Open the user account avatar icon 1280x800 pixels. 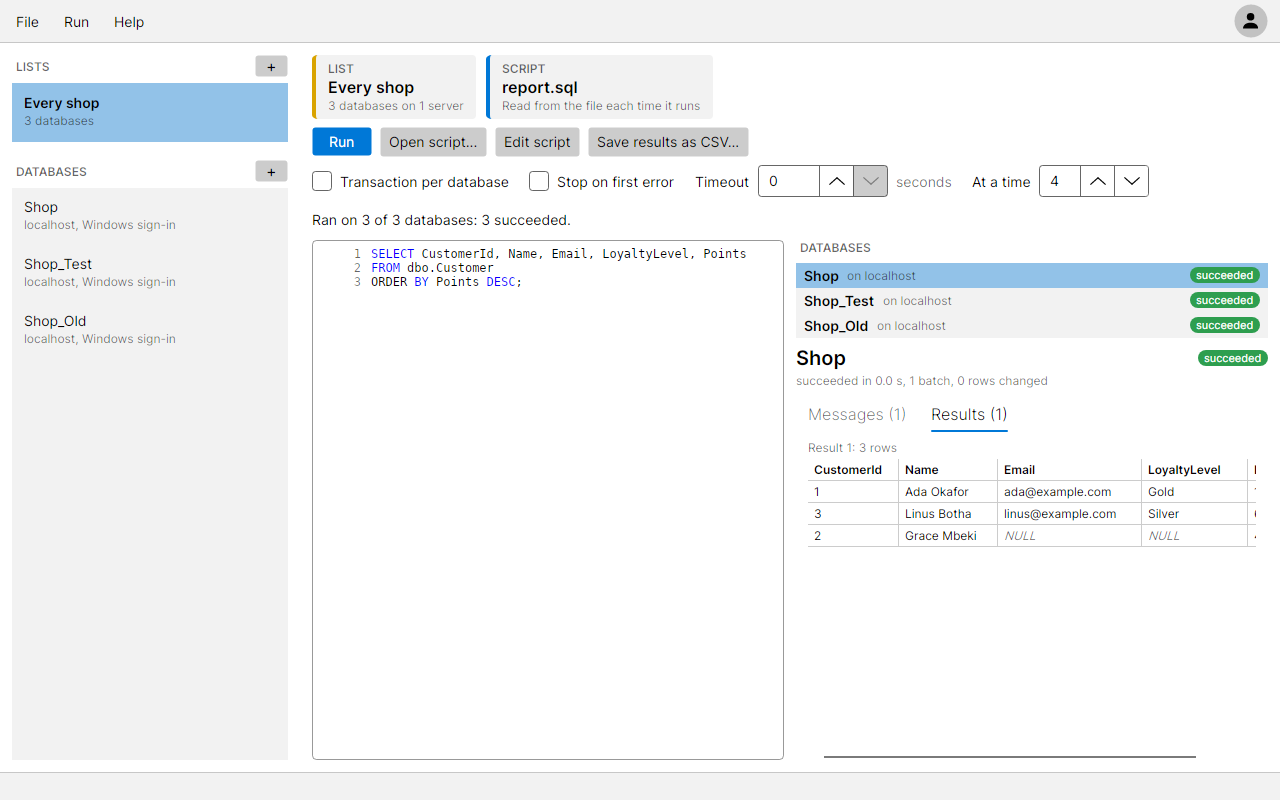pos(1250,21)
